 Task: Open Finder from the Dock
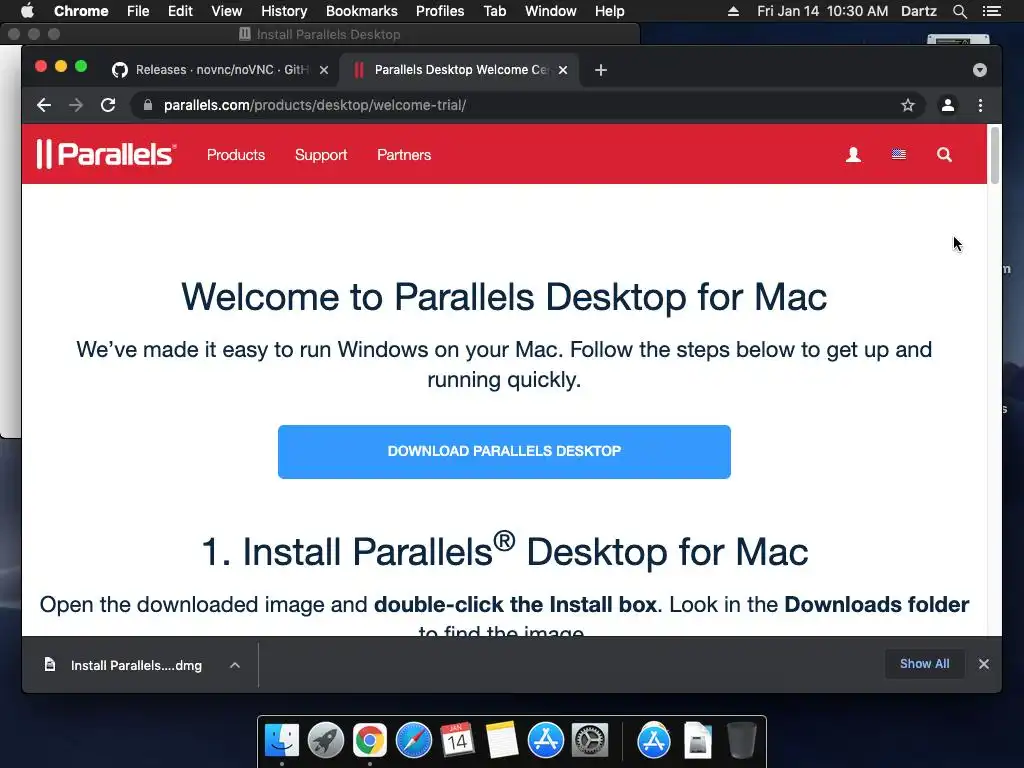(x=282, y=741)
